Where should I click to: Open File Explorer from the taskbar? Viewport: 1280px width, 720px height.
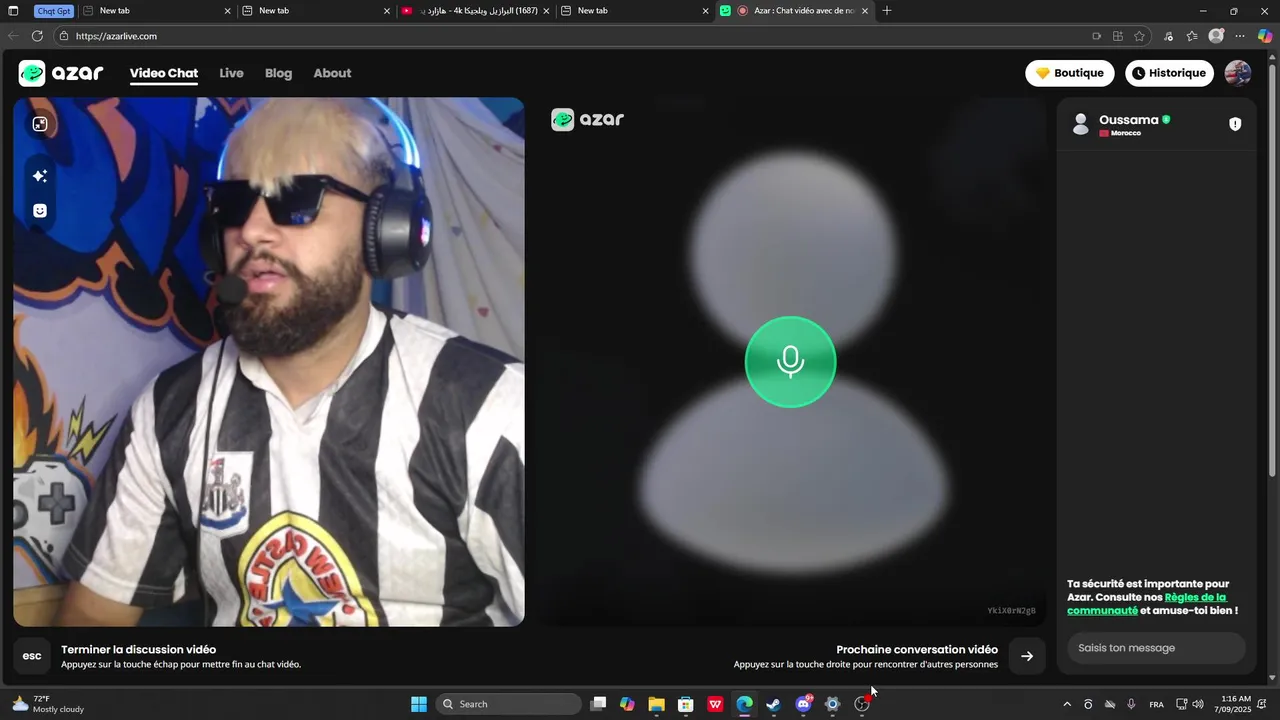point(656,704)
